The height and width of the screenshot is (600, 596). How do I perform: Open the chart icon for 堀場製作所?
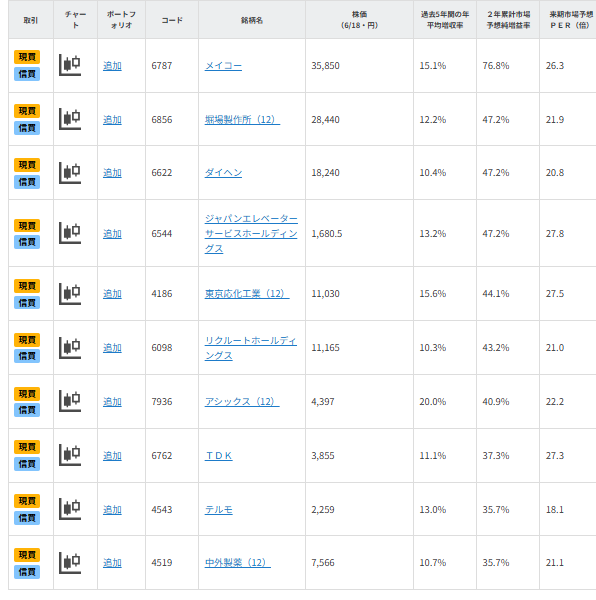pyautogui.click(x=70, y=119)
